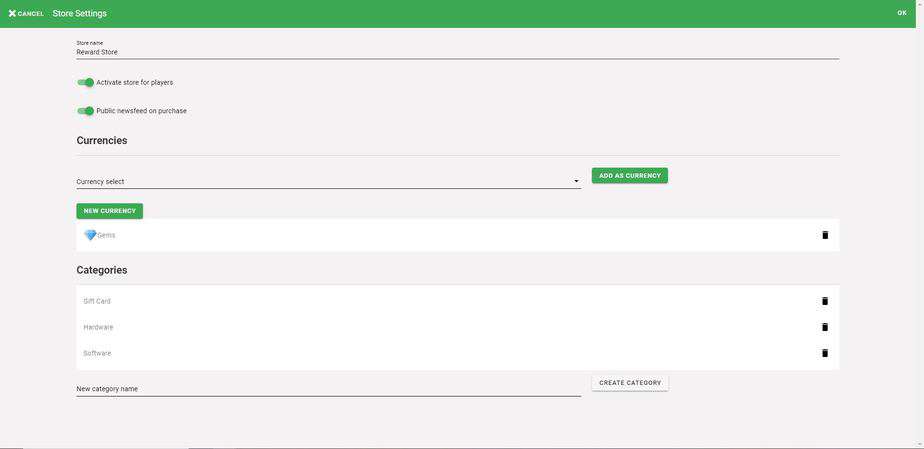This screenshot has width=924, height=449.
Task: Click the Store name input field
Action: [458, 52]
